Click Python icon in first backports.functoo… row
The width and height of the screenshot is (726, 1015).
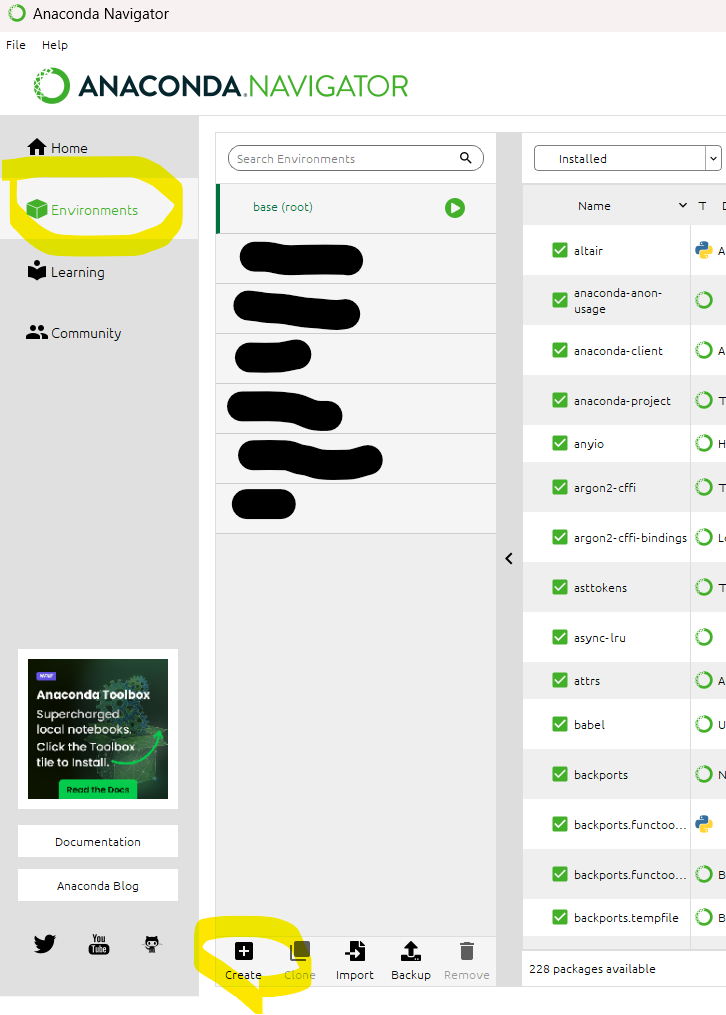coord(703,824)
